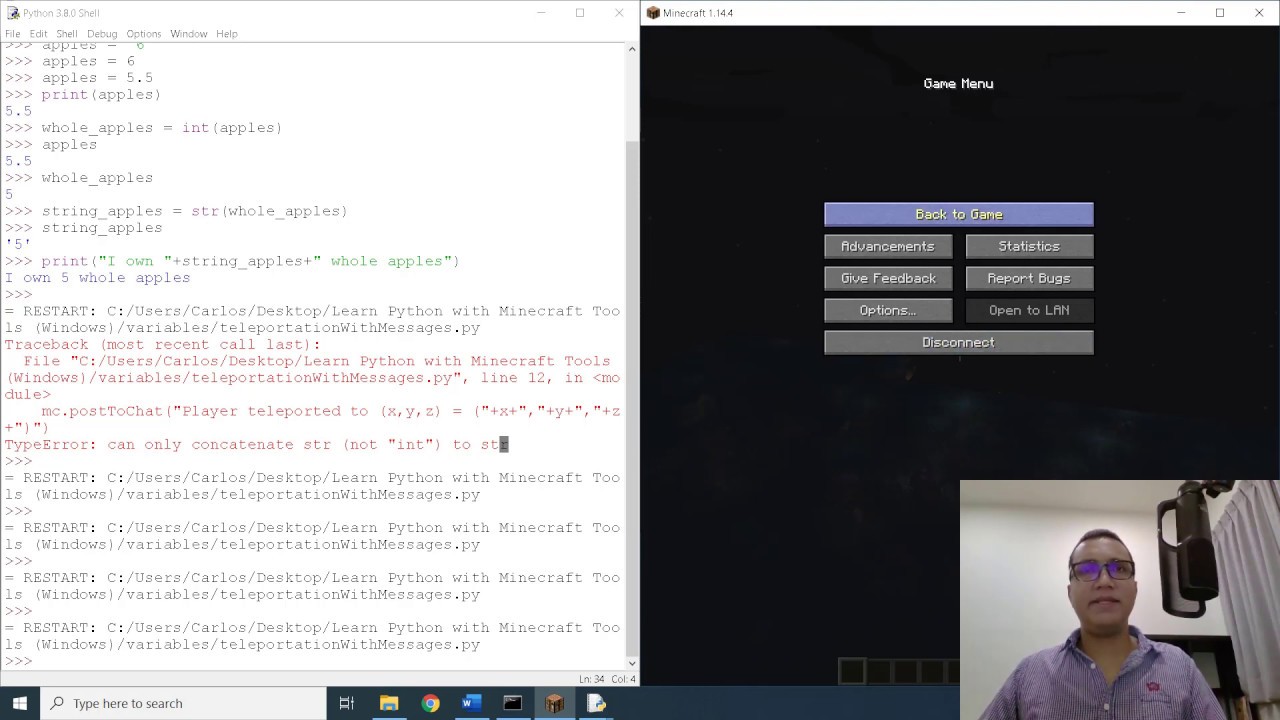
Task: Open the Window menu in IDLE
Action: 188,34
